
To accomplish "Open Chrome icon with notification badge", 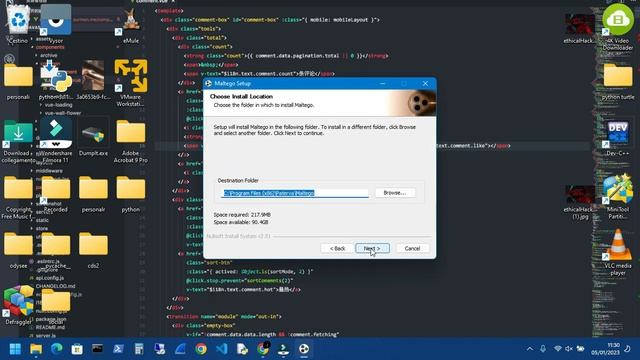I will tap(263, 349).
